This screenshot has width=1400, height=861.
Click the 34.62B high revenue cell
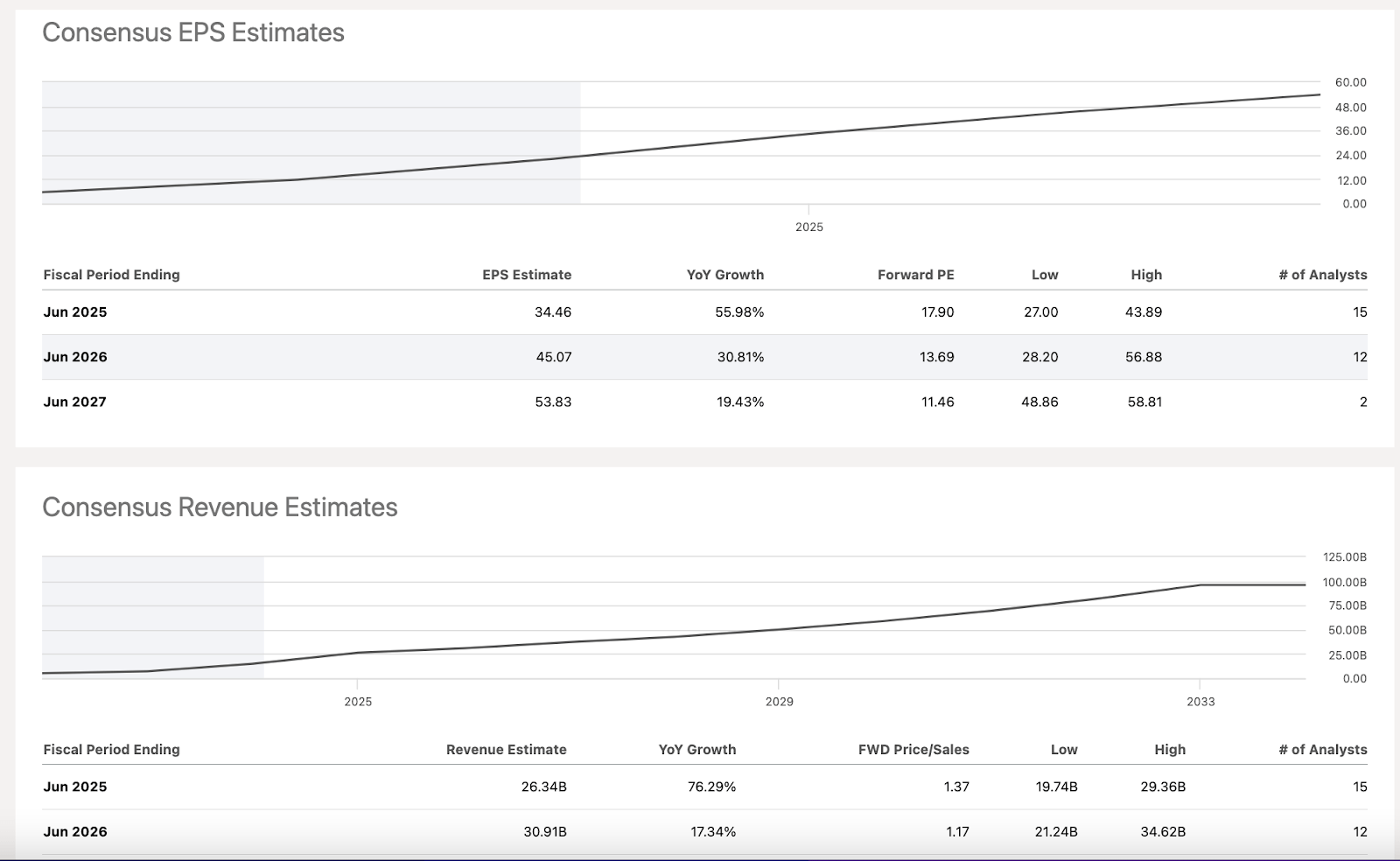(1162, 832)
